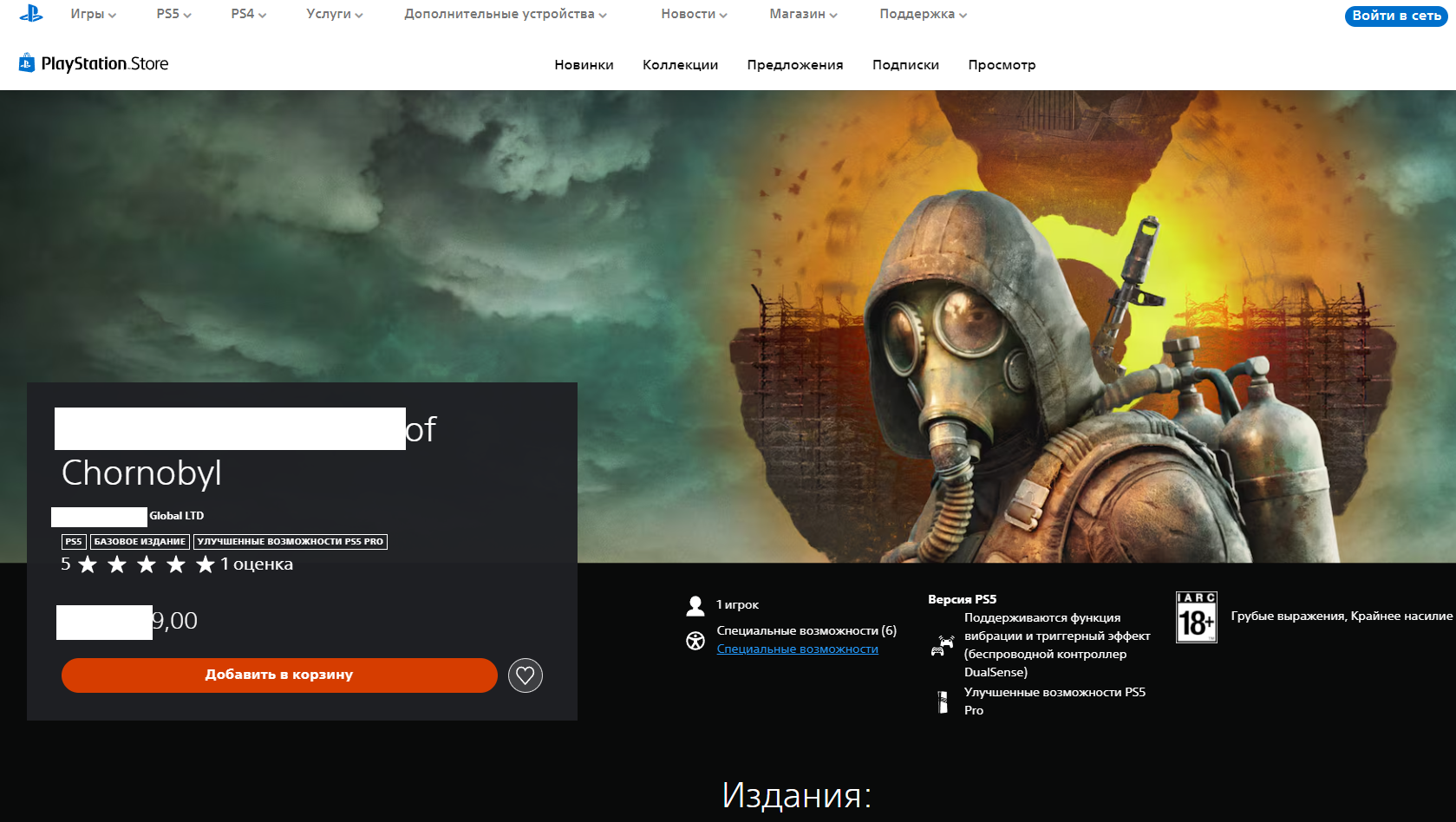The width and height of the screenshot is (1456, 822).
Task: Open the PlayStation Store bag logo
Action: [27, 62]
